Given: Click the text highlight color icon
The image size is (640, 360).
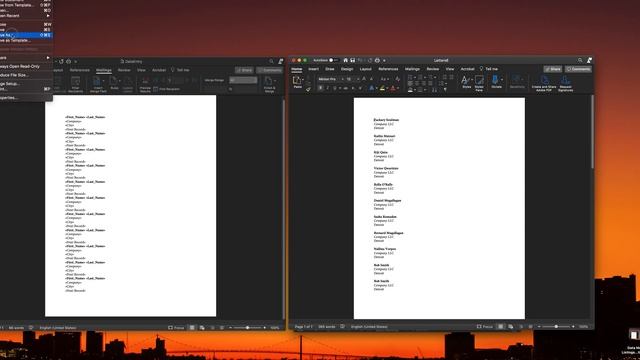Looking at the screenshot, I should coord(382,88).
